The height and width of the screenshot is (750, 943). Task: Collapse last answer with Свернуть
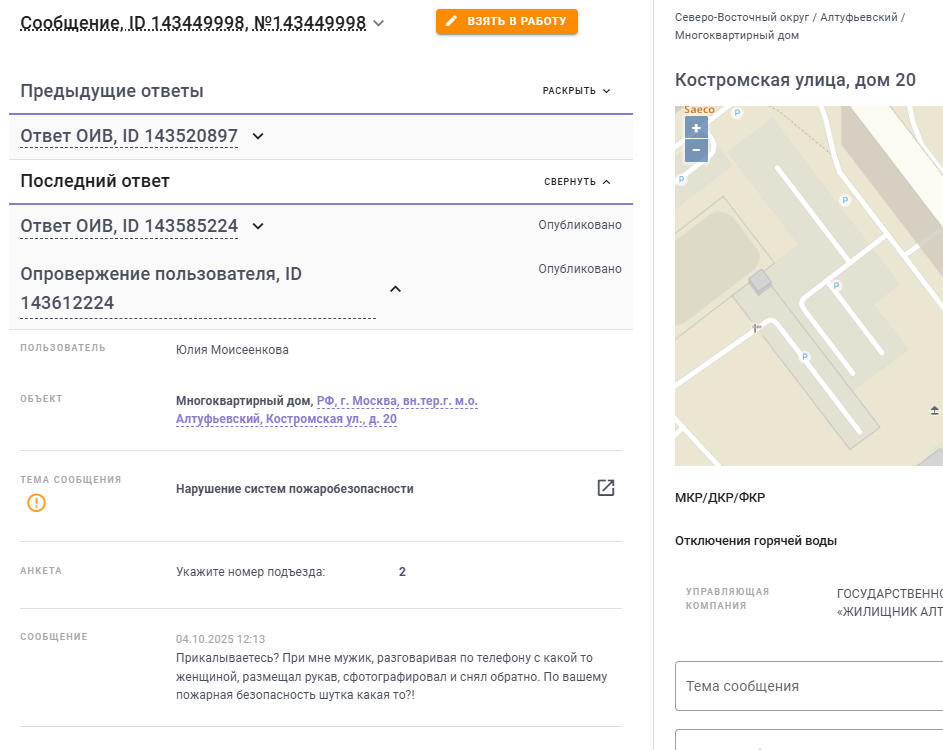point(577,182)
